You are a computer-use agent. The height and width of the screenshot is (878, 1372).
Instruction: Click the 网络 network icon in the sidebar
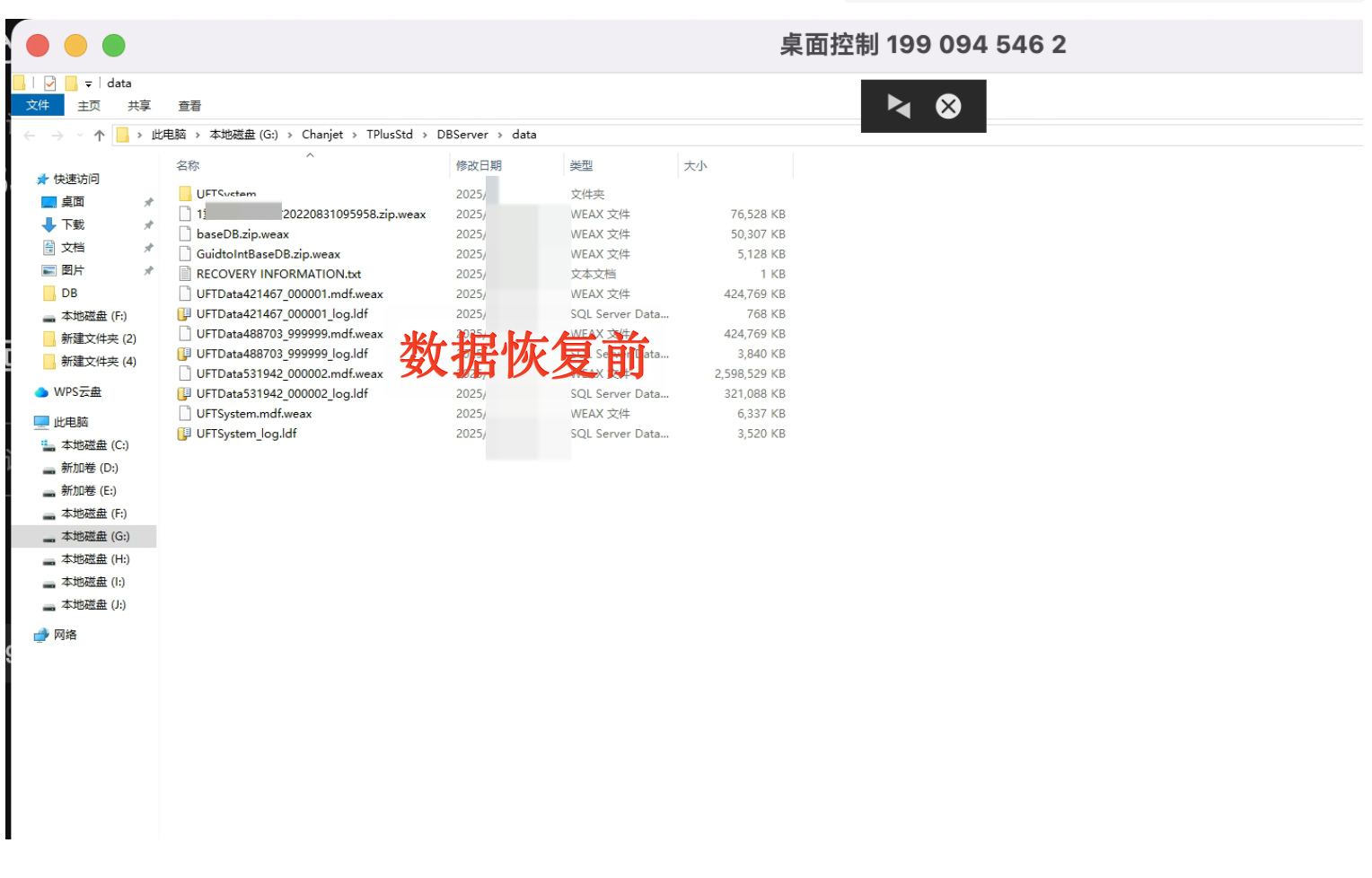pos(41,636)
